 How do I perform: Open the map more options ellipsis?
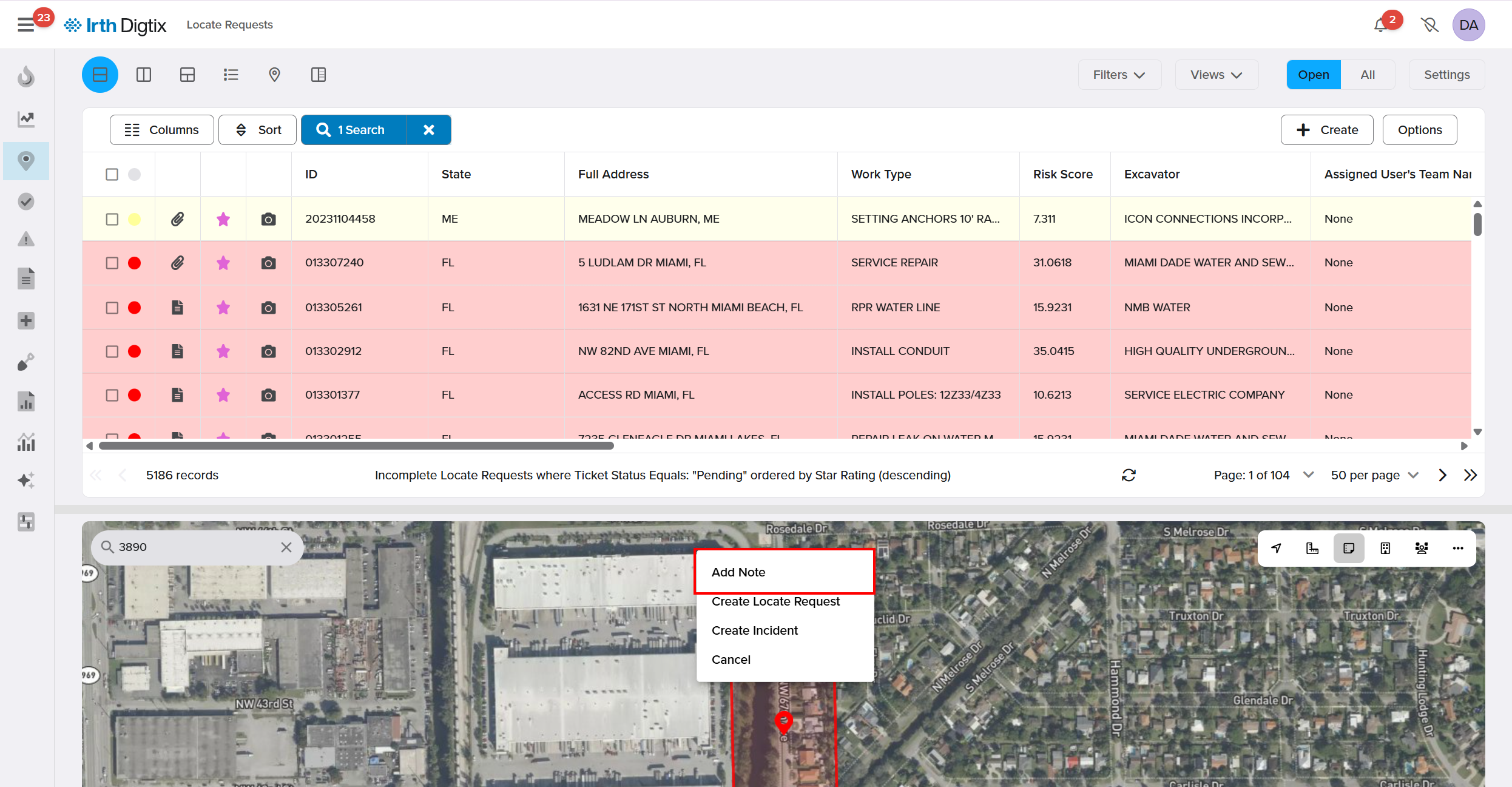click(x=1458, y=548)
